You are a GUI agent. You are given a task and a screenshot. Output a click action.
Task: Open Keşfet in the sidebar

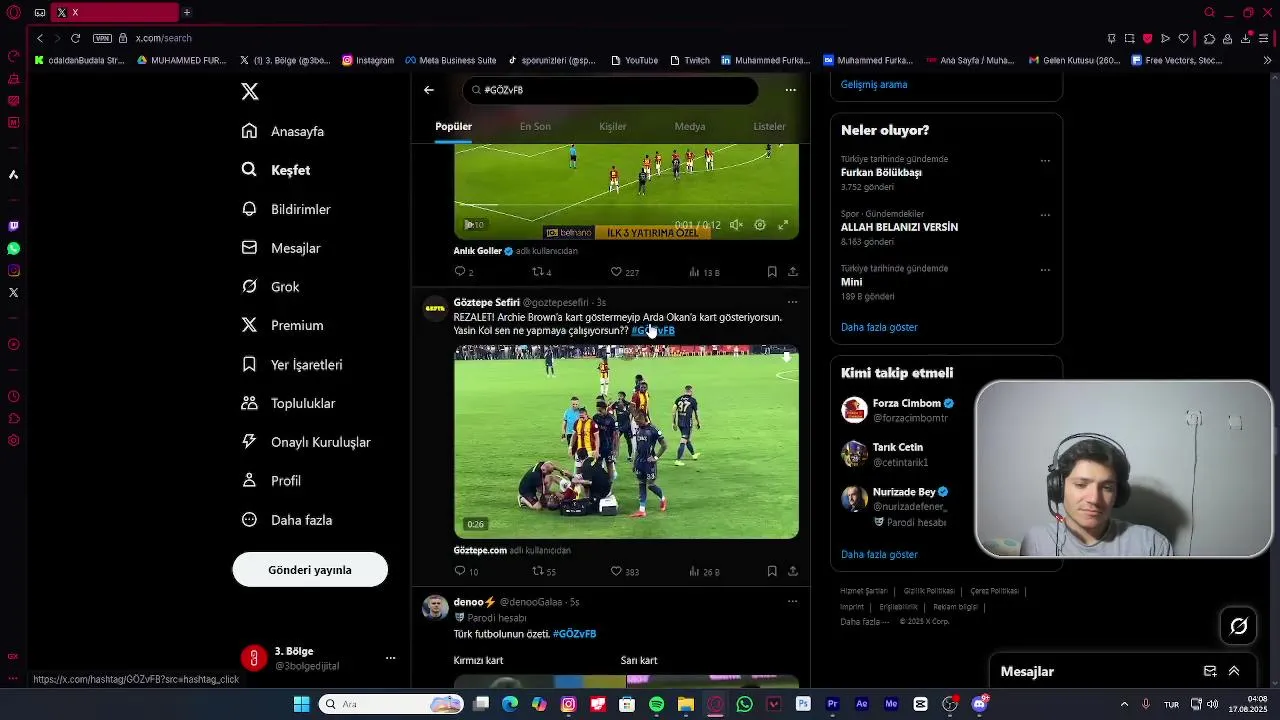pos(276,170)
